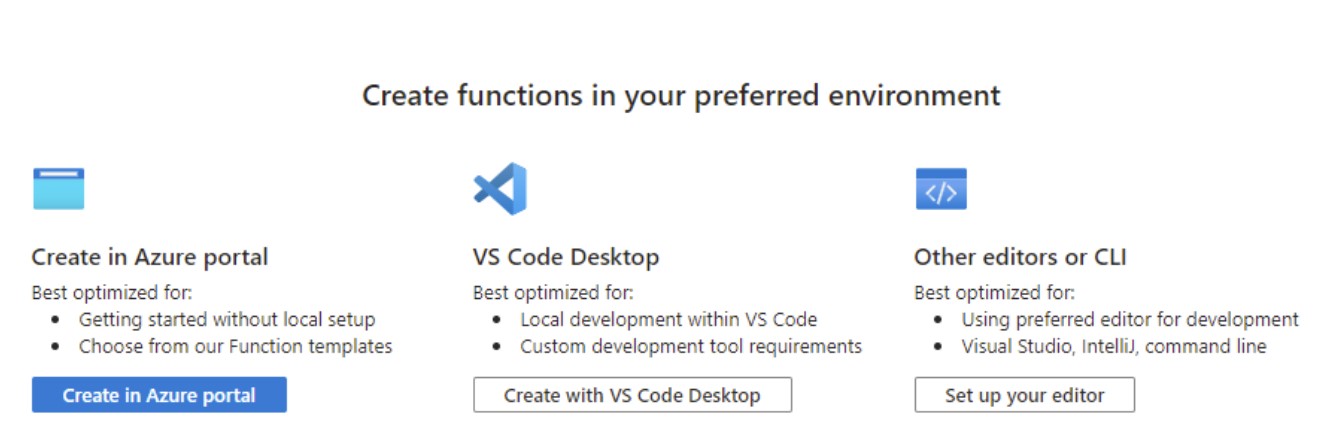Click 'Getting started without local setup' bullet text

click(227, 320)
